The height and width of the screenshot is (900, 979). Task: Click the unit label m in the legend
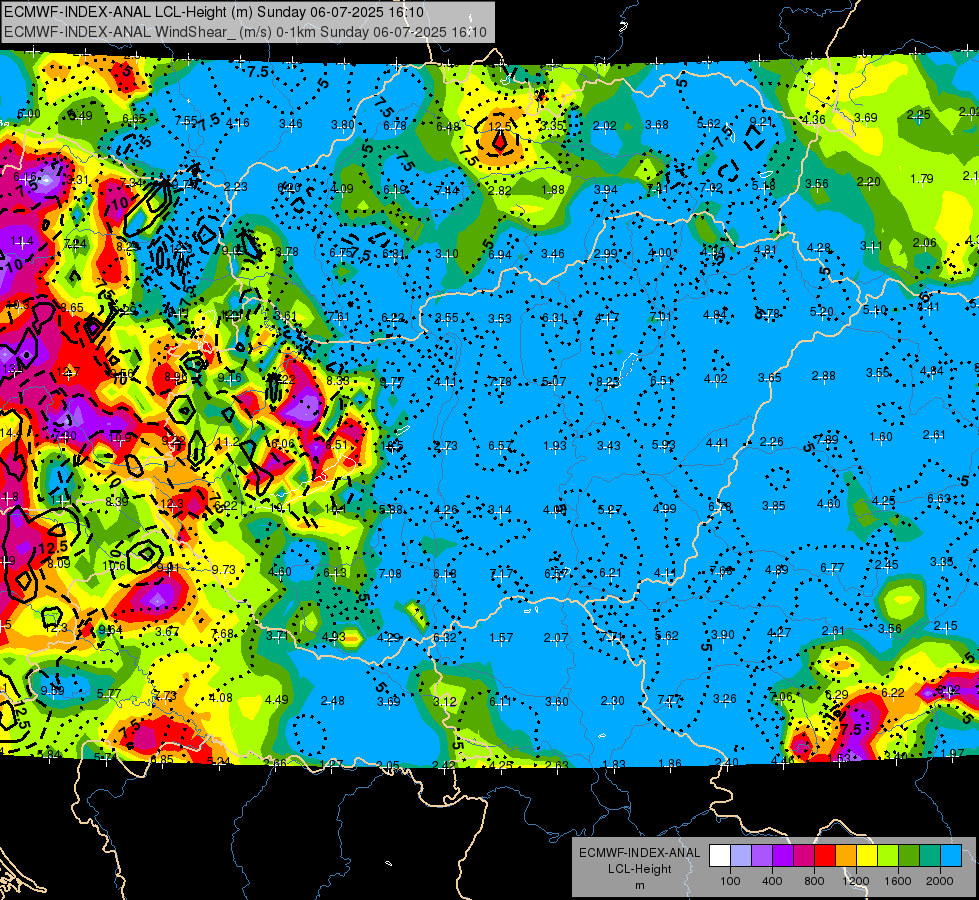(639, 886)
